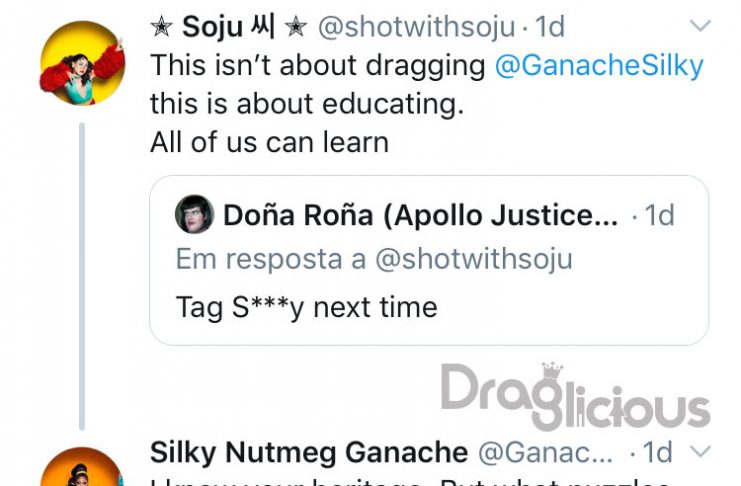Click the crown in the Draglicious logo
741x486 pixels.
tap(552, 370)
